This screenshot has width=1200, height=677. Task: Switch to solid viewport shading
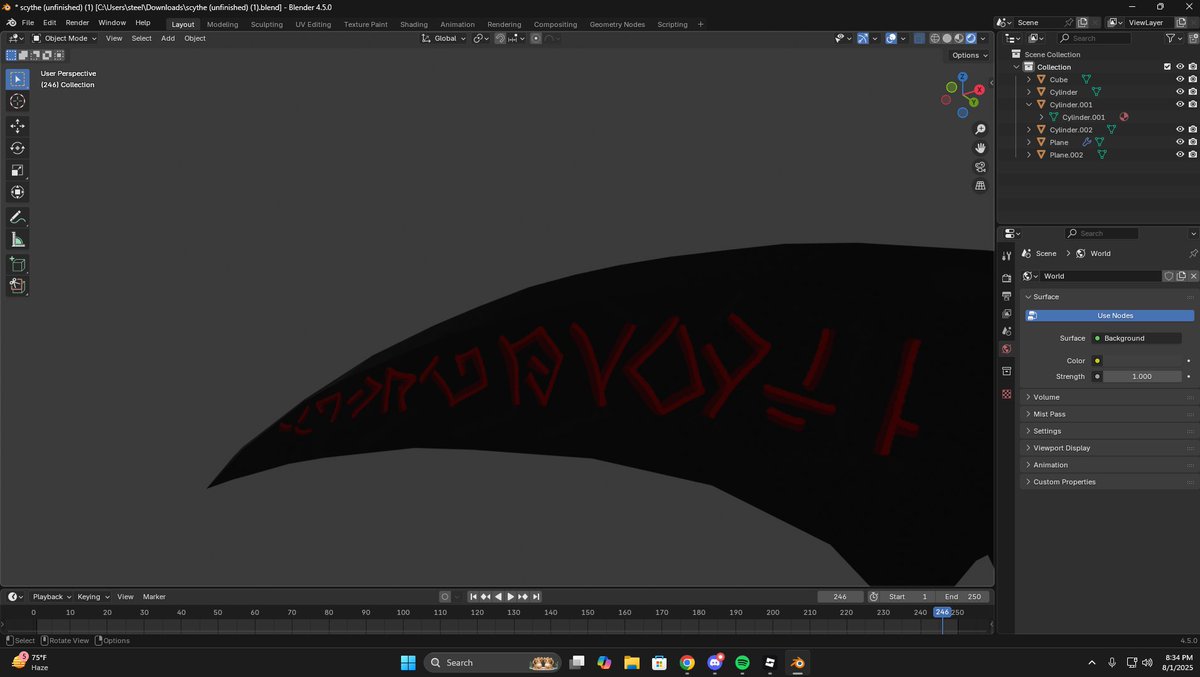(947, 38)
